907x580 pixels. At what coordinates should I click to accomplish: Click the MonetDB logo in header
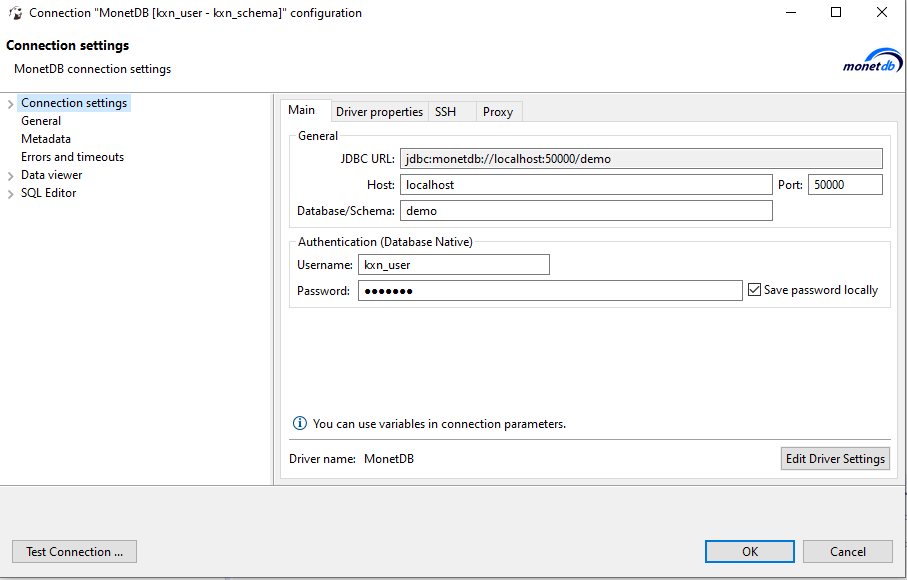click(872, 61)
